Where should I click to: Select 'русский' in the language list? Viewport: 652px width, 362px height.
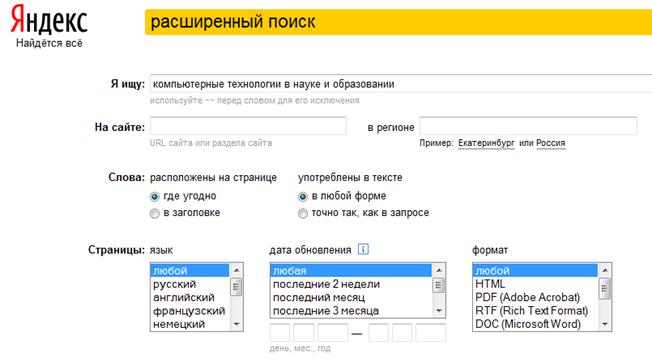(x=190, y=284)
